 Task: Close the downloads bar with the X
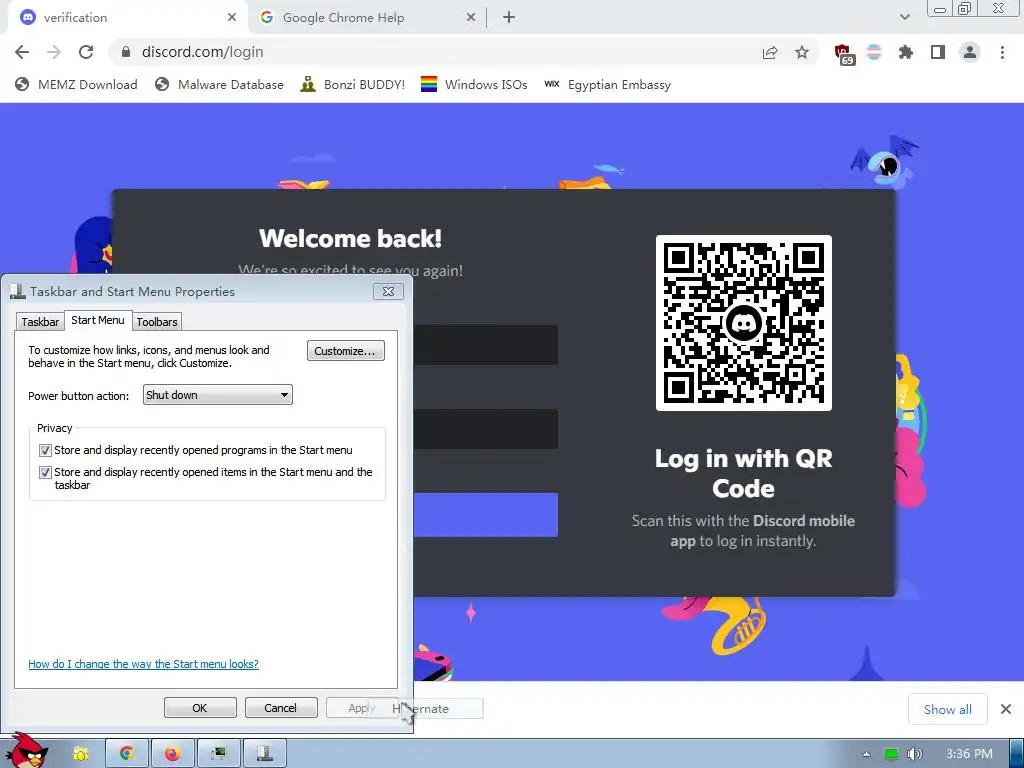1006,709
